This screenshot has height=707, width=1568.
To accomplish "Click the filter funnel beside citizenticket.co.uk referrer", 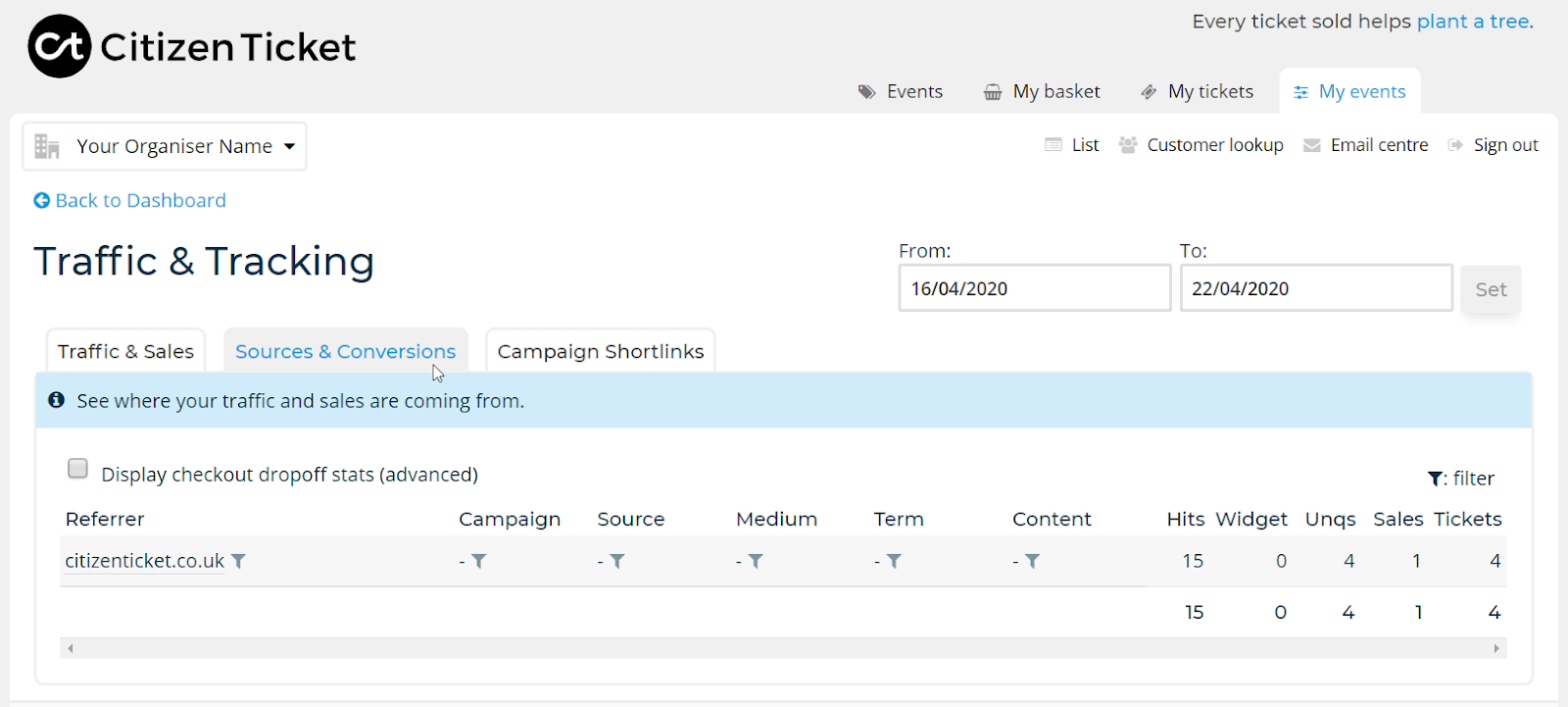I will click(x=239, y=561).
